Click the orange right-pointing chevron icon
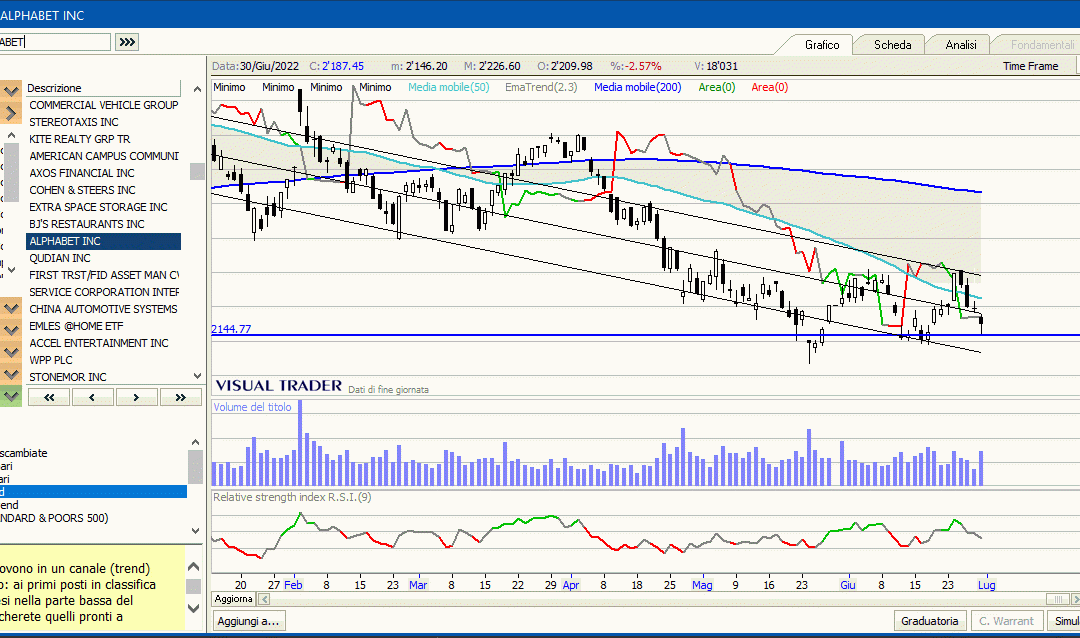The image size is (1080, 638). (10, 112)
